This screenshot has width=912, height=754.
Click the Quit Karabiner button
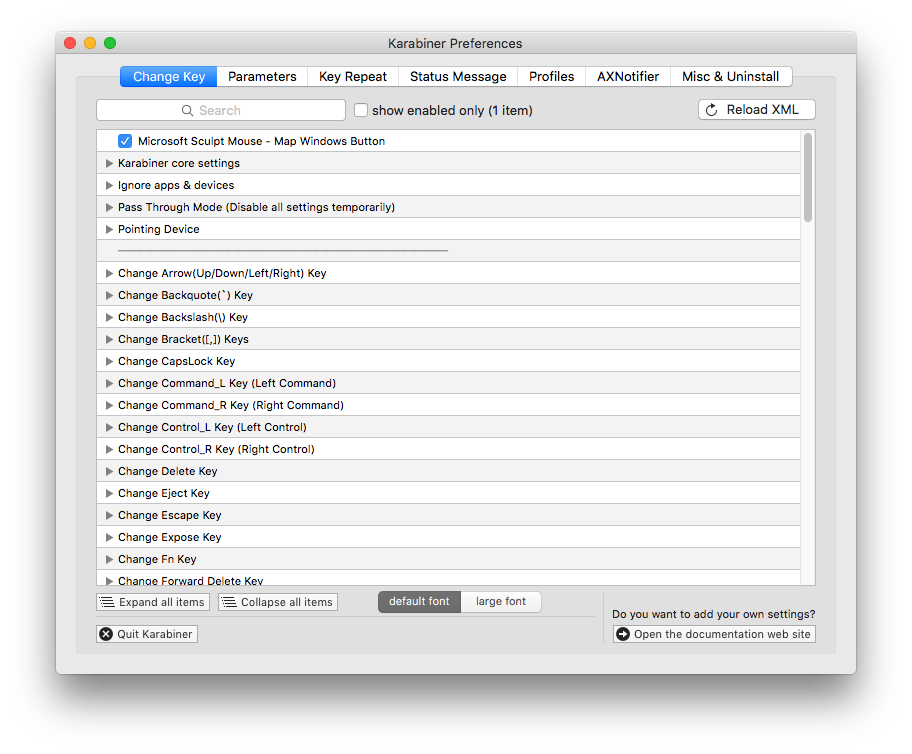tap(147, 634)
